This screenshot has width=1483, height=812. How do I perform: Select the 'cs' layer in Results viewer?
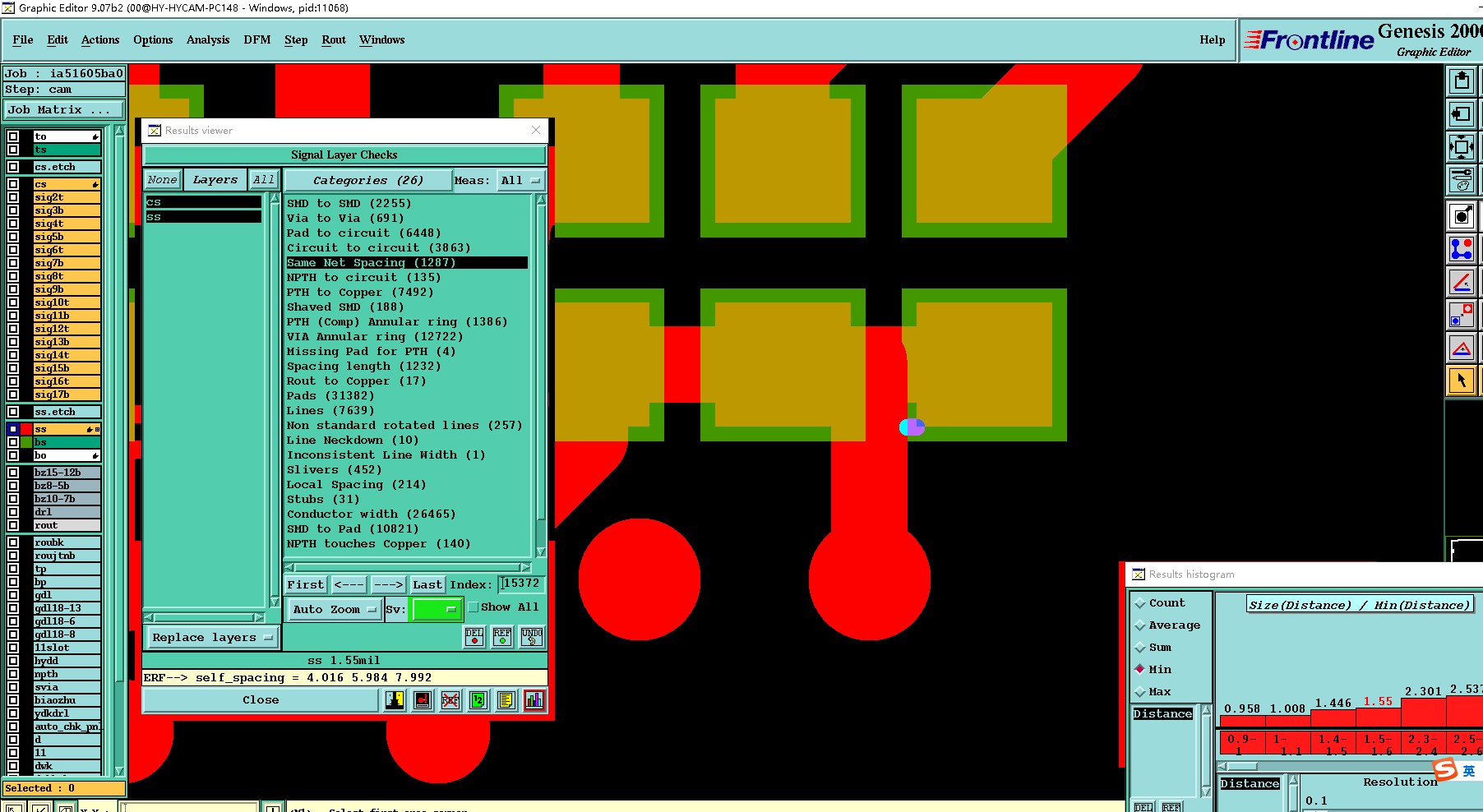(x=203, y=202)
